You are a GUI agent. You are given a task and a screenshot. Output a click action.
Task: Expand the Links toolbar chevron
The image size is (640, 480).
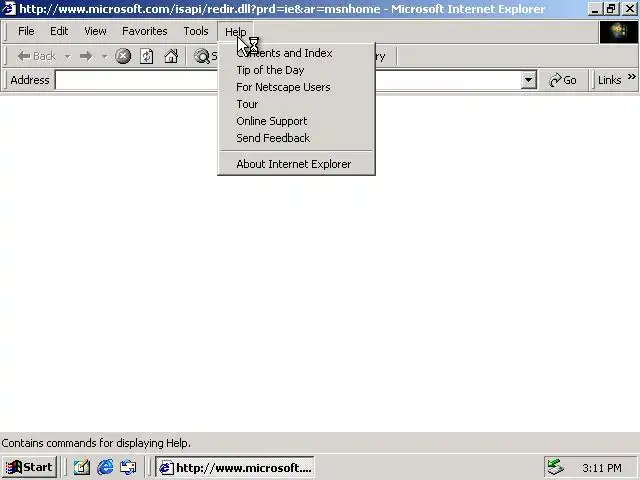click(631, 77)
